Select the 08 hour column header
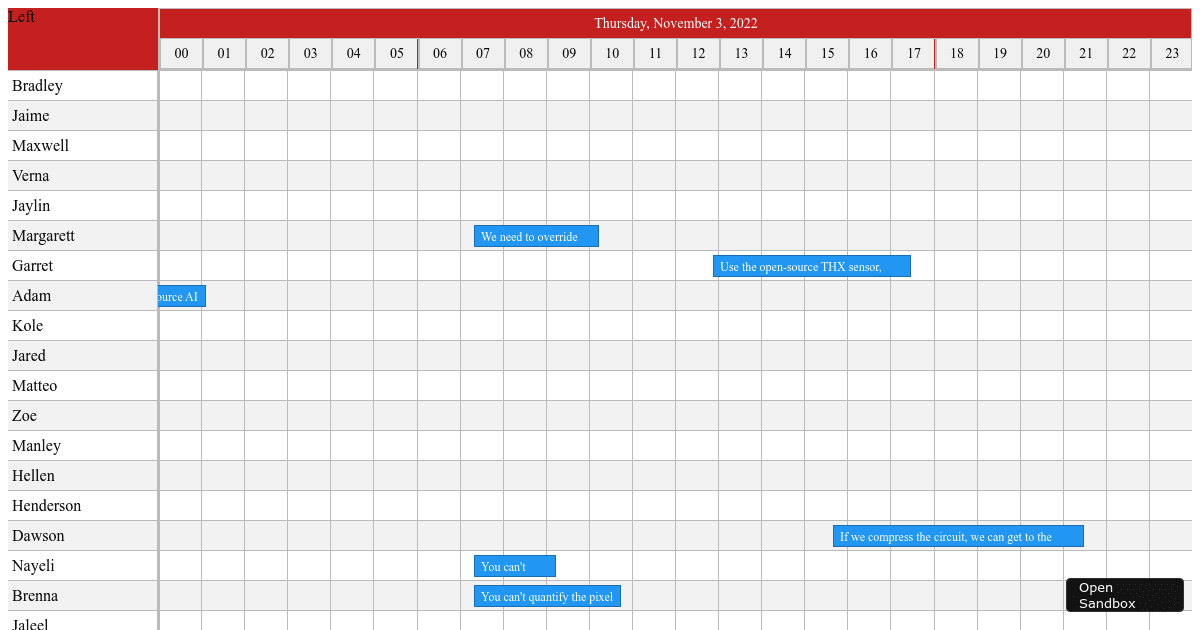This screenshot has width=1200, height=630. [x=526, y=54]
